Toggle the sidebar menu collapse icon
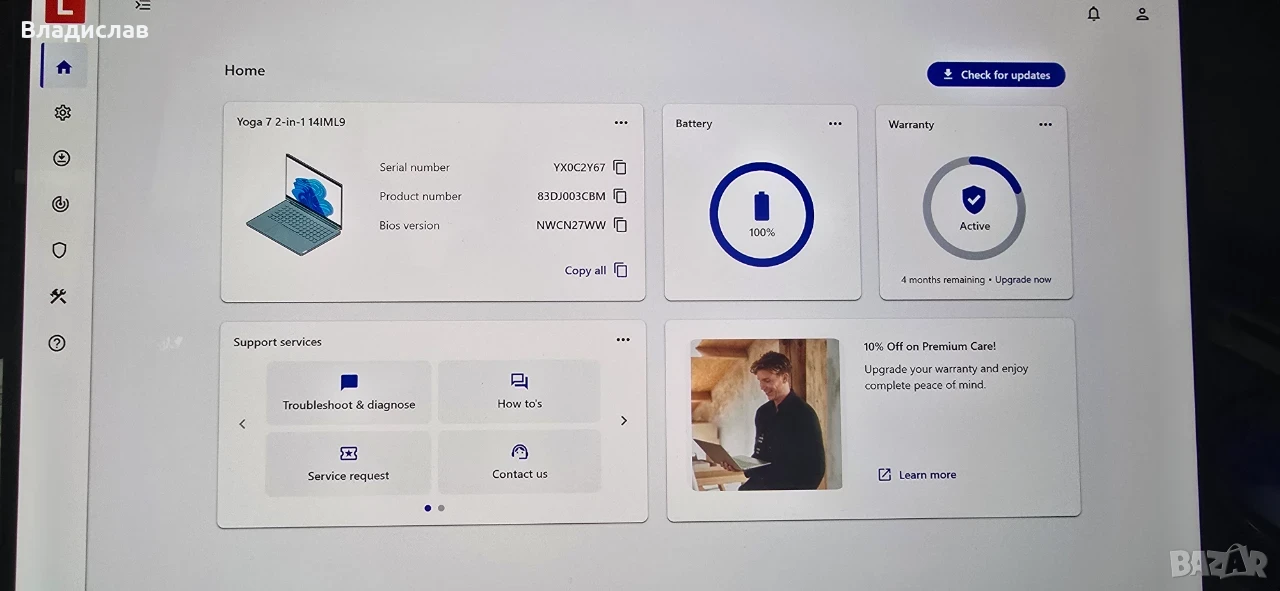 click(x=143, y=6)
